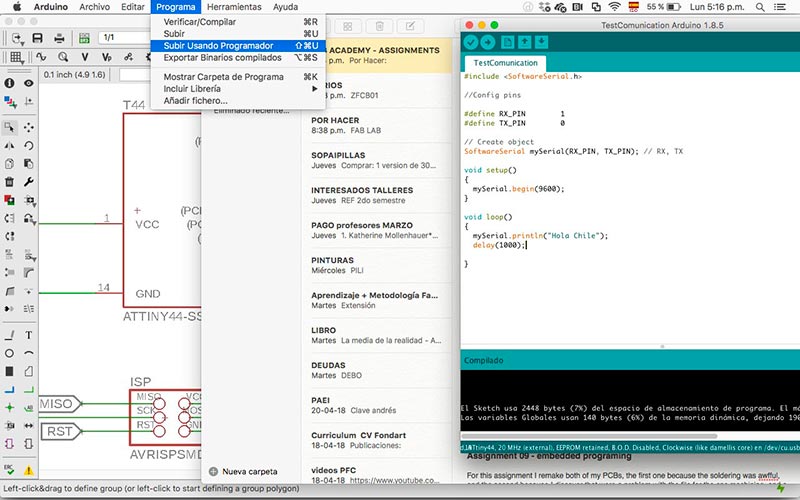This screenshot has width=800, height=500.
Task: Switch to the TestComunication sketch tab
Action: click(x=505, y=63)
